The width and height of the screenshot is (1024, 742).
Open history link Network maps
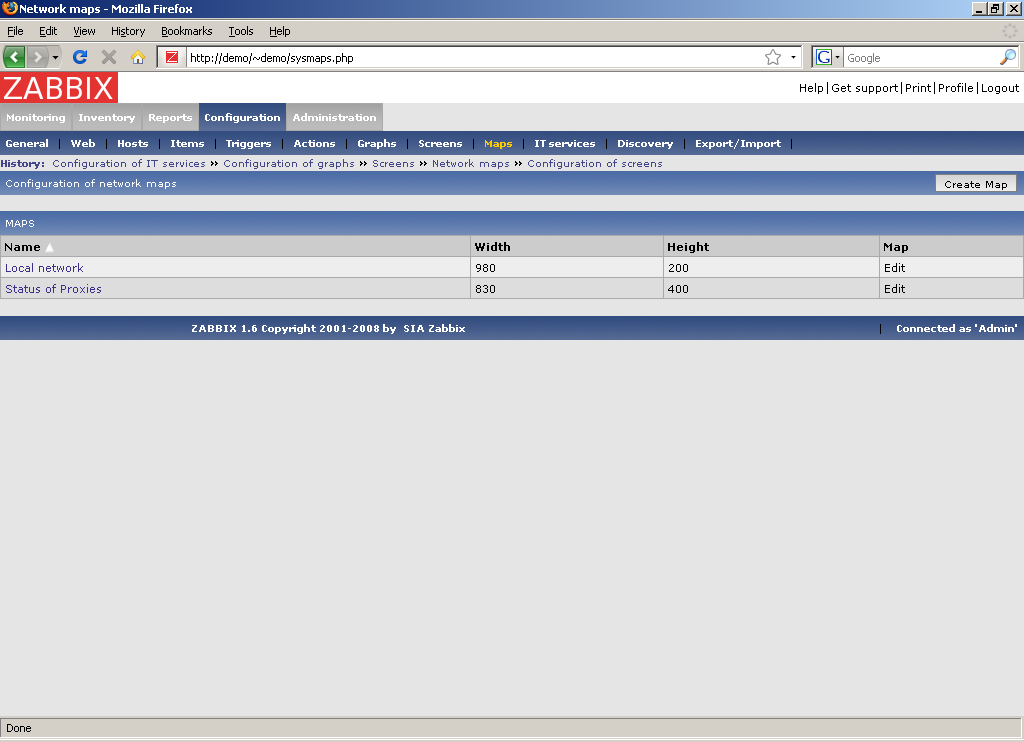[x=471, y=163]
